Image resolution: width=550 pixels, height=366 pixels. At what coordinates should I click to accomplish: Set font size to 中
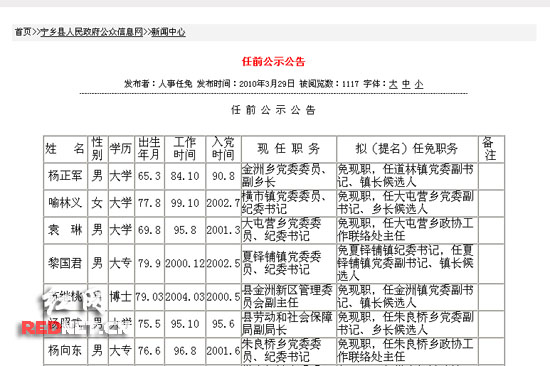406,84
